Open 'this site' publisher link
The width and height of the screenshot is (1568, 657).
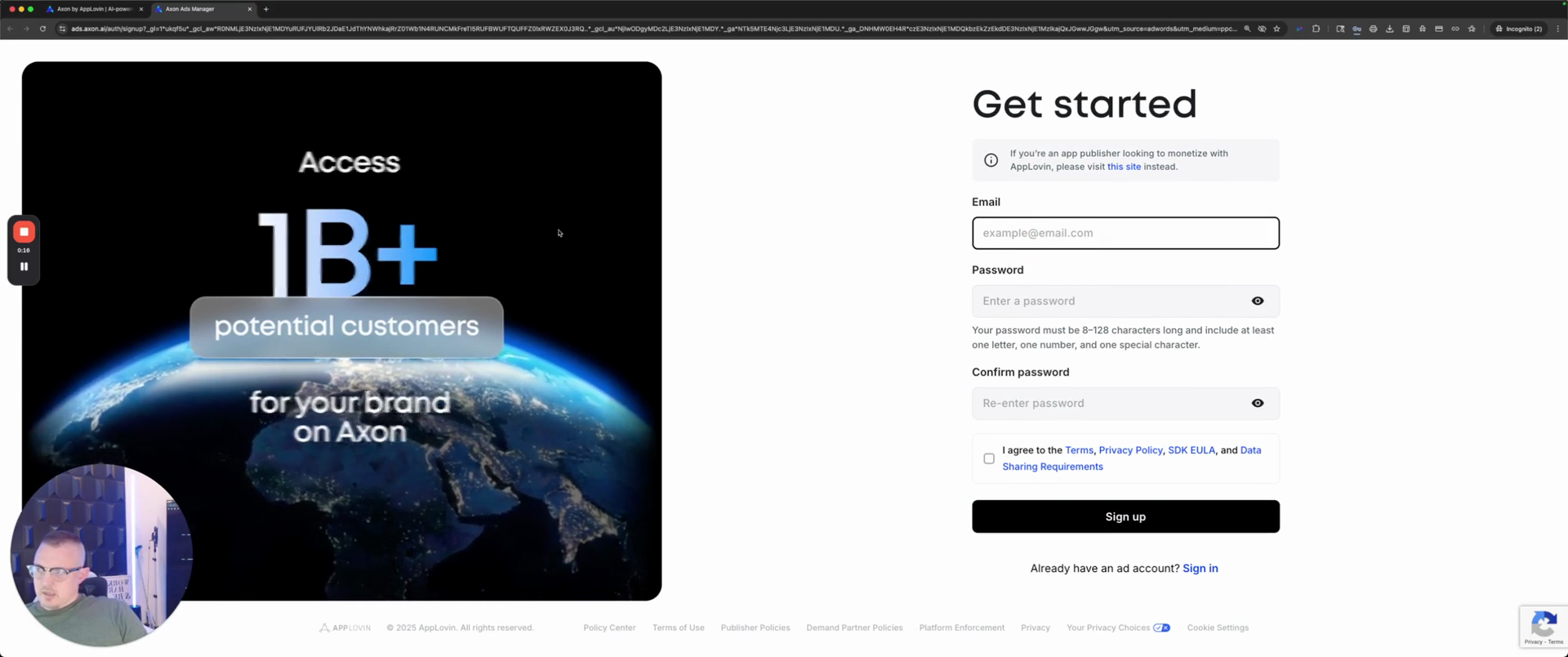[1124, 167]
